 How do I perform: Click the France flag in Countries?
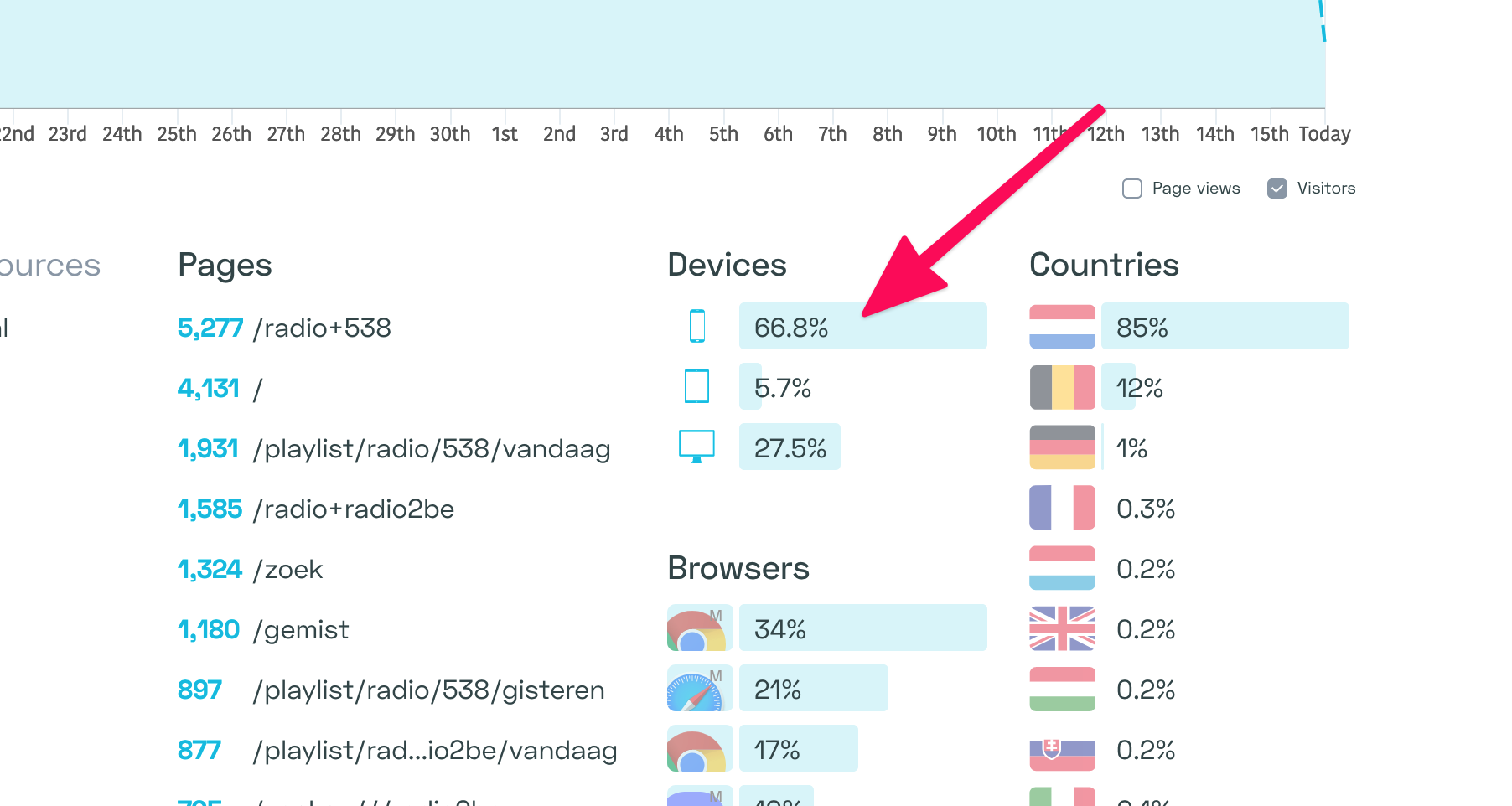point(1061,507)
